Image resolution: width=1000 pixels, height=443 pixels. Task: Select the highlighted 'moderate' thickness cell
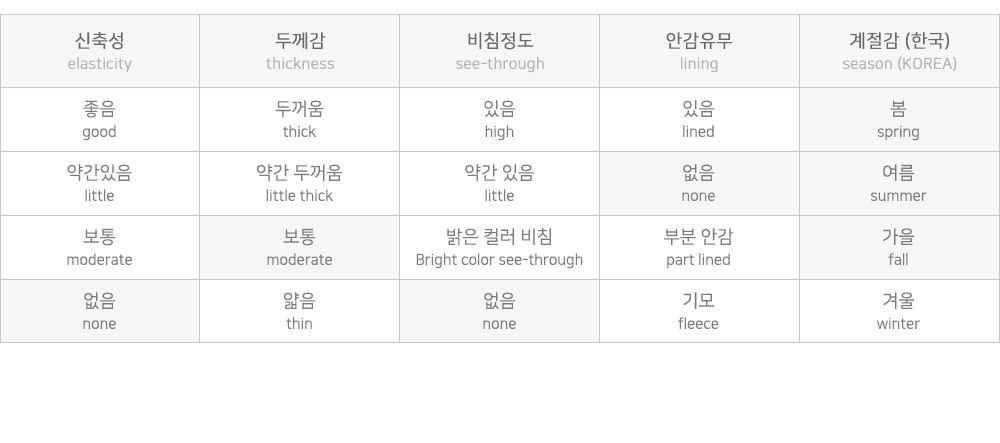300,248
